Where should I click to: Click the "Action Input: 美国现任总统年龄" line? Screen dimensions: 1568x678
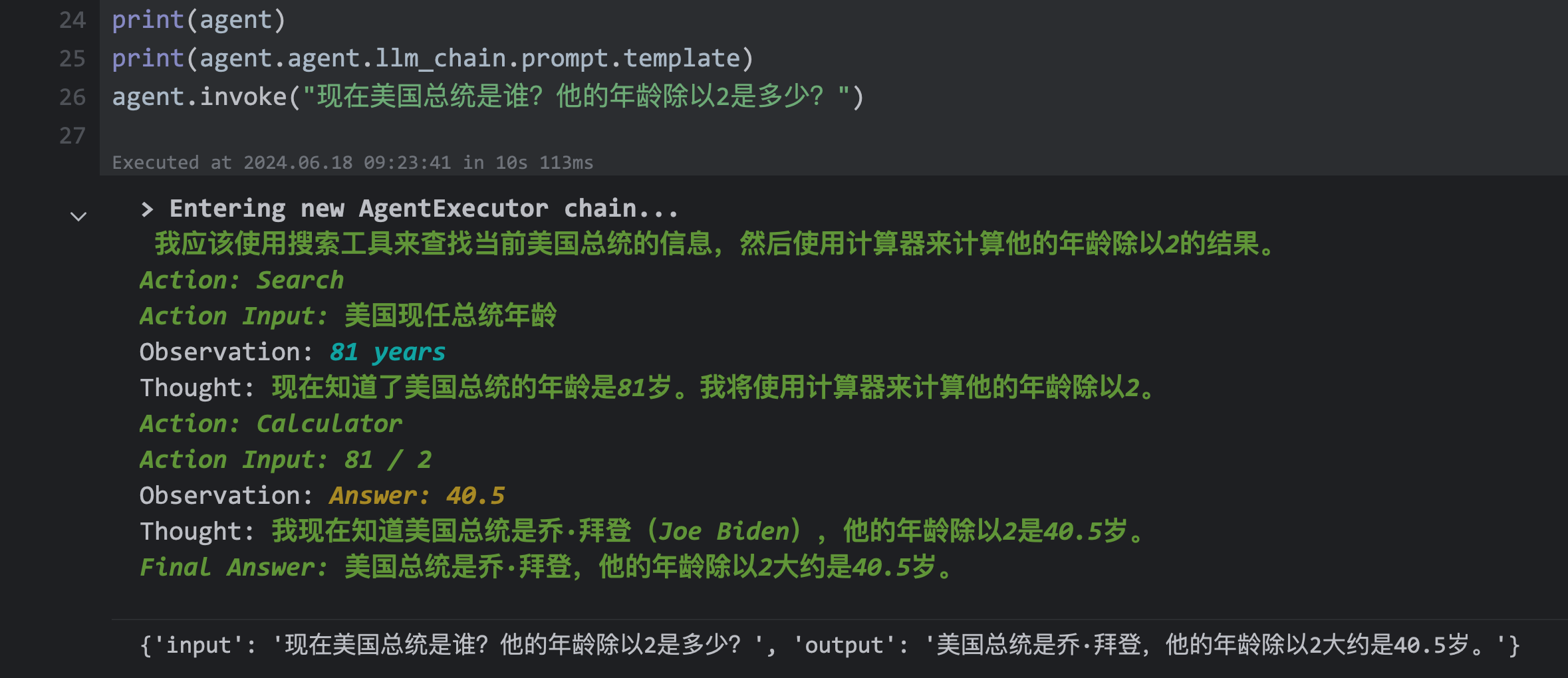tap(348, 316)
